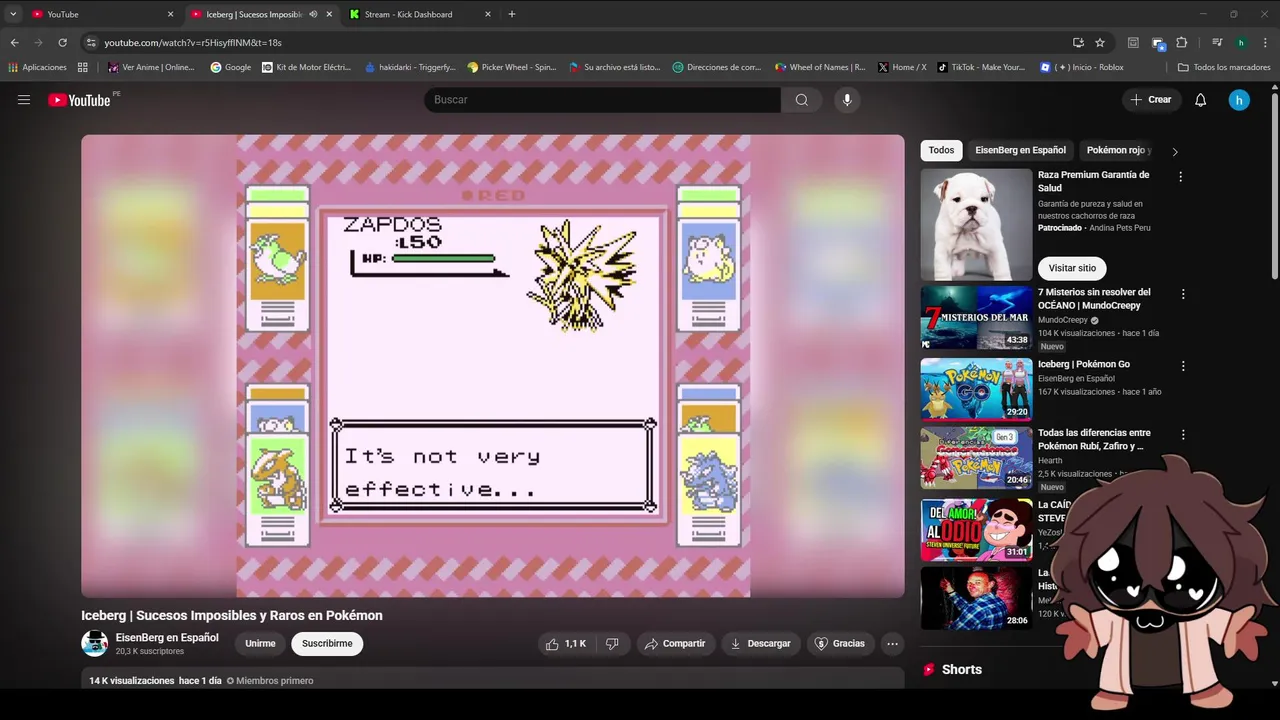Dislike the video with thumbs down

(x=612, y=644)
